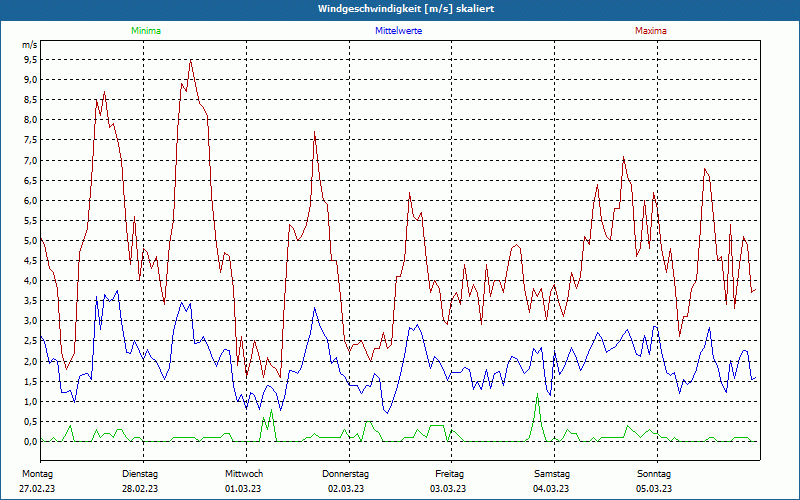Click the 3,0 y-axis value
Viewport: 800px width, 500px height.
pyautogui.click(x=31, y=321)
